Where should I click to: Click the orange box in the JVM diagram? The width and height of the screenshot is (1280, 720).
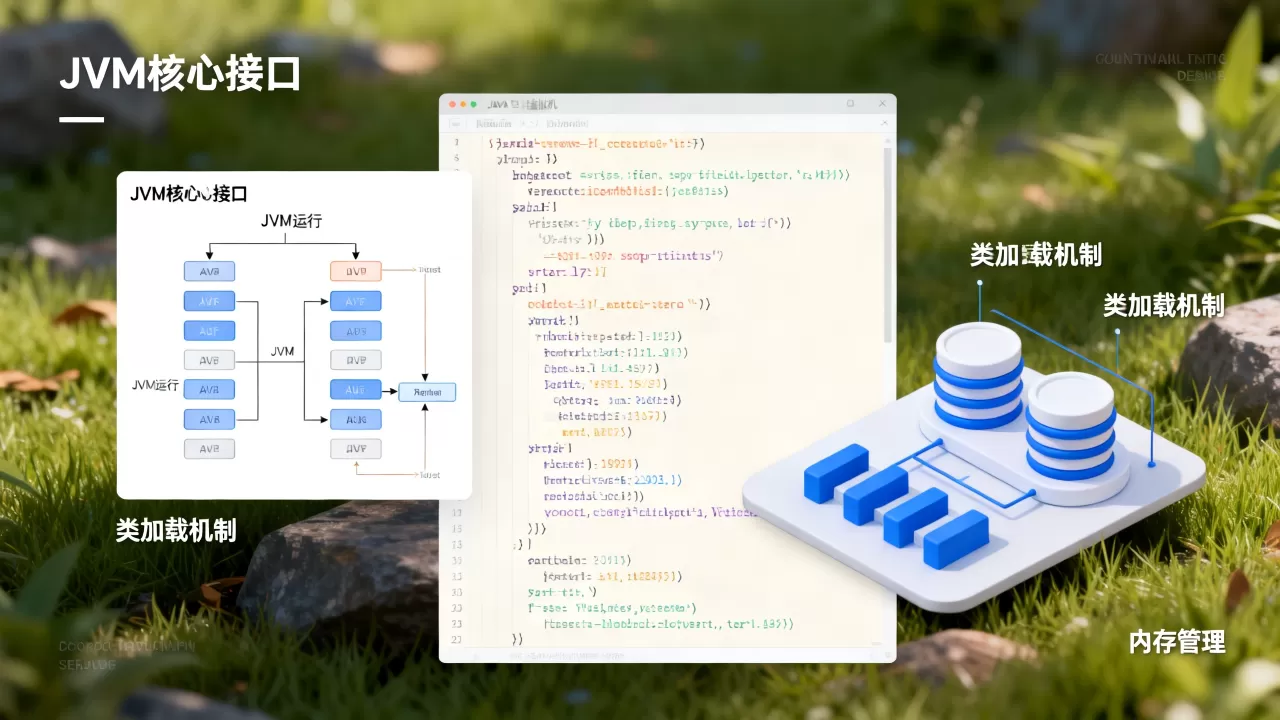pyautogui.click(x=356, y=271)
